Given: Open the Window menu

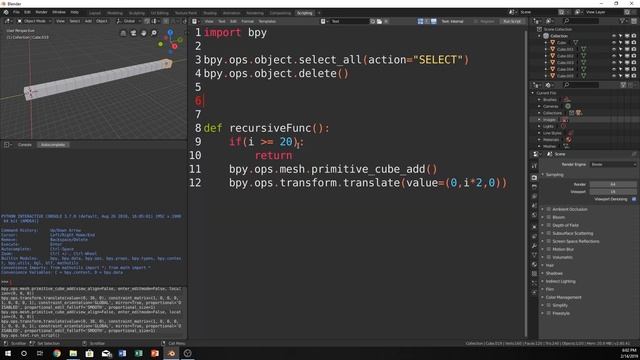Looking at the screenshot, I should [59, 12].
